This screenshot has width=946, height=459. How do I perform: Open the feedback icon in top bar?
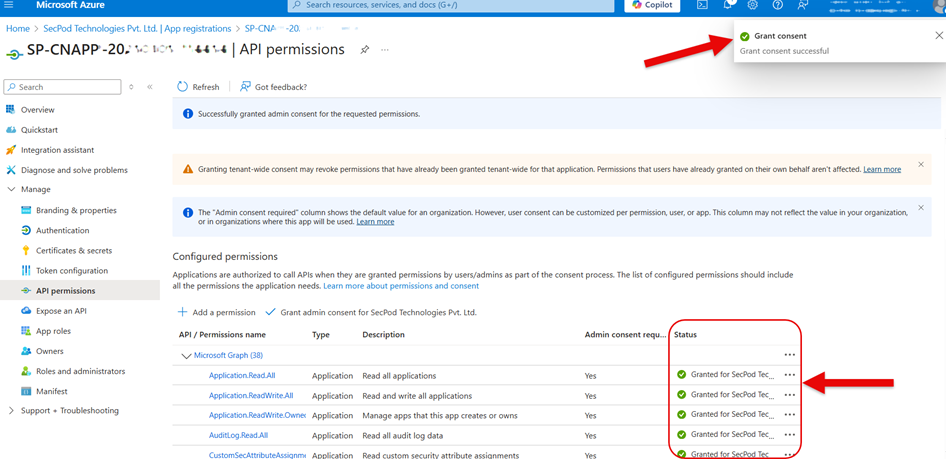pos(802,5)
